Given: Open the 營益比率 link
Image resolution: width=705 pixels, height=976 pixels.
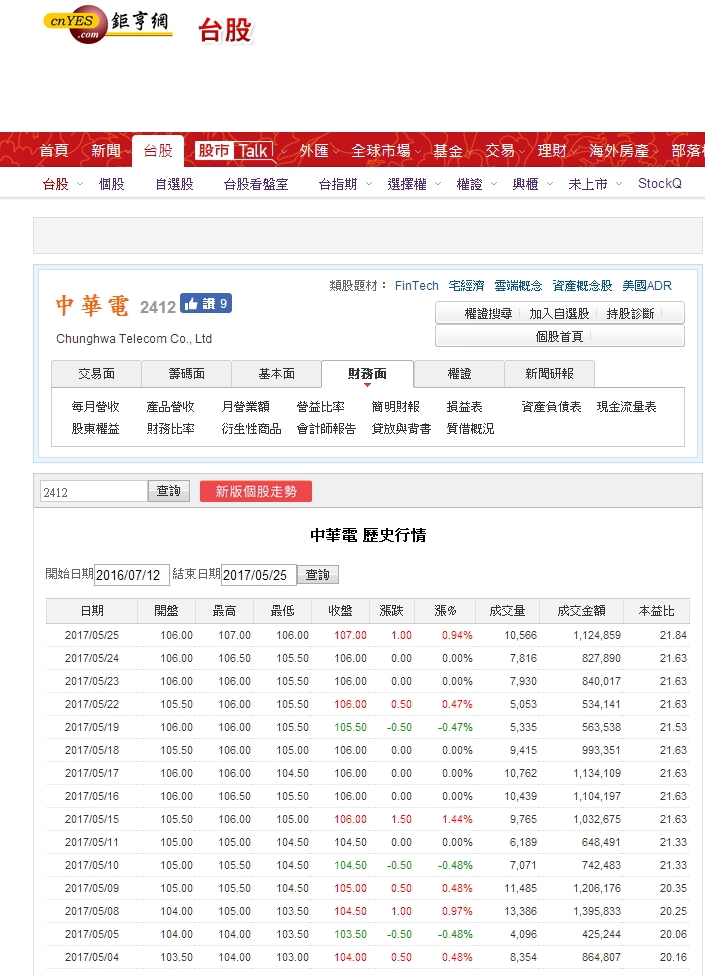Looking at the screenshot, I should 320,406.
